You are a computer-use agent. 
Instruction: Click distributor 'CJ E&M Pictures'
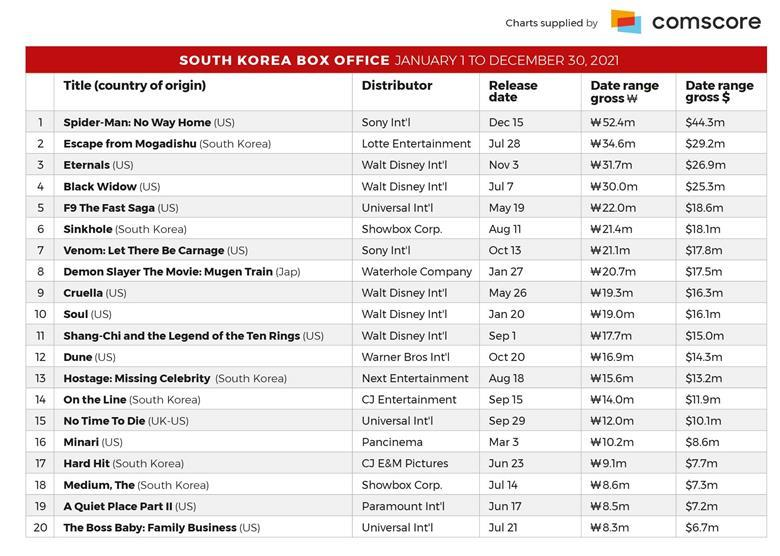[404, 463]
